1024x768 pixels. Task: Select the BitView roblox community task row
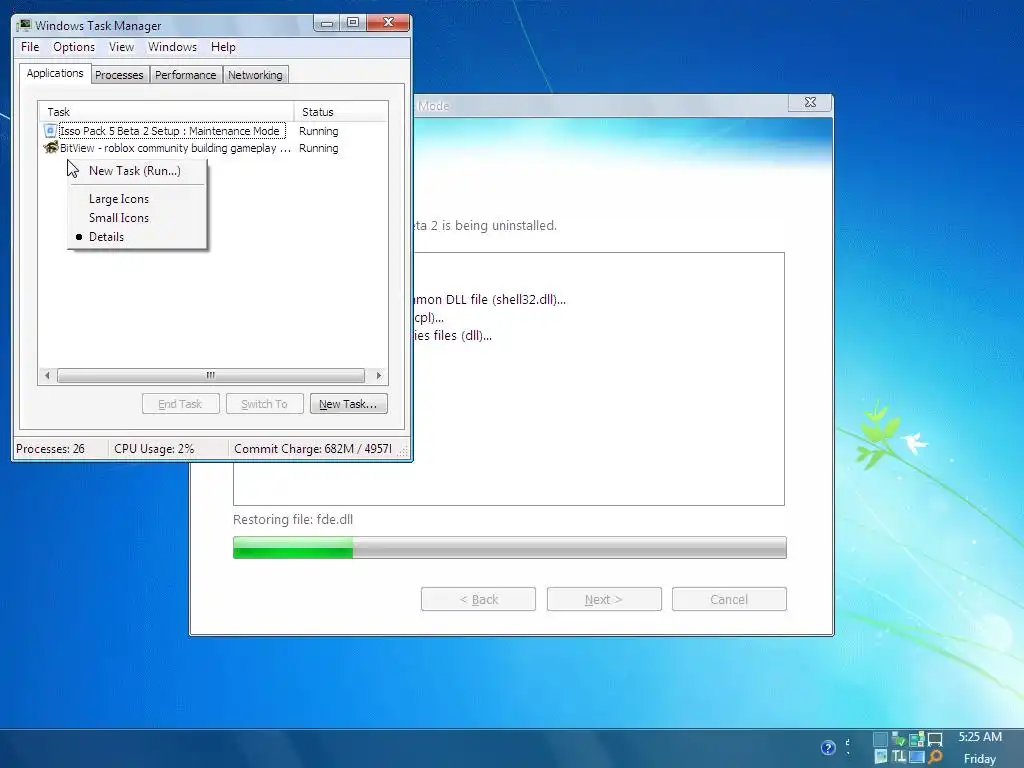coord(175,148)
